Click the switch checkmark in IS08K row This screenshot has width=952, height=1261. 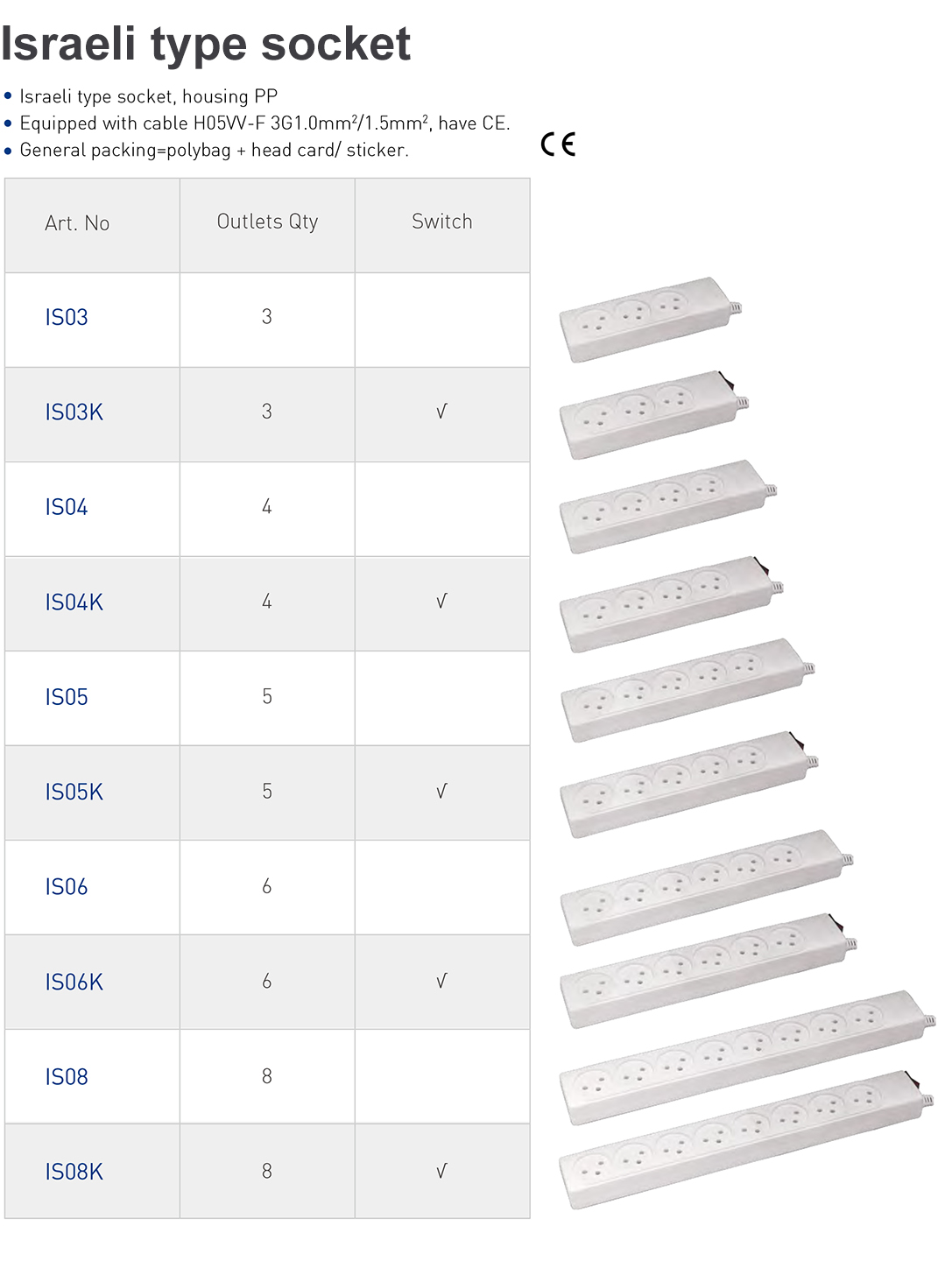pyautogui.click(x=441, y=1171)
